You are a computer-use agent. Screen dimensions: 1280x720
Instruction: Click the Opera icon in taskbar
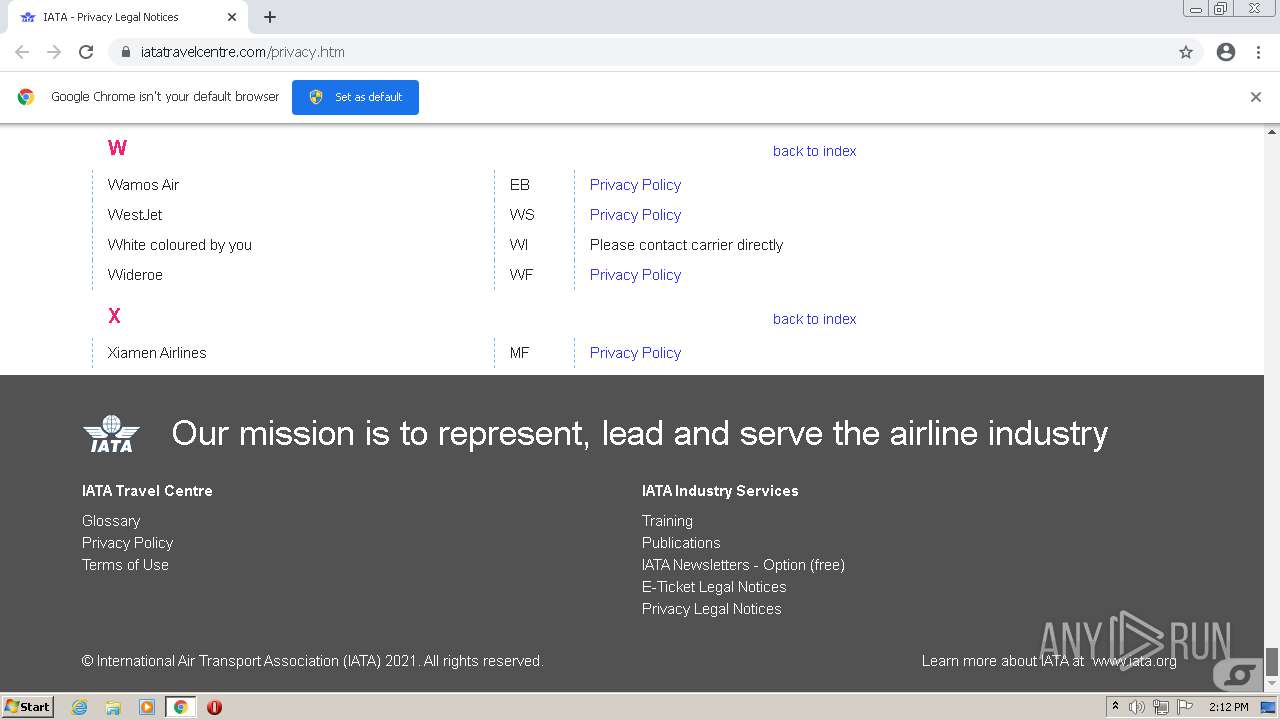pyautogui.click(x=214, y=707)
